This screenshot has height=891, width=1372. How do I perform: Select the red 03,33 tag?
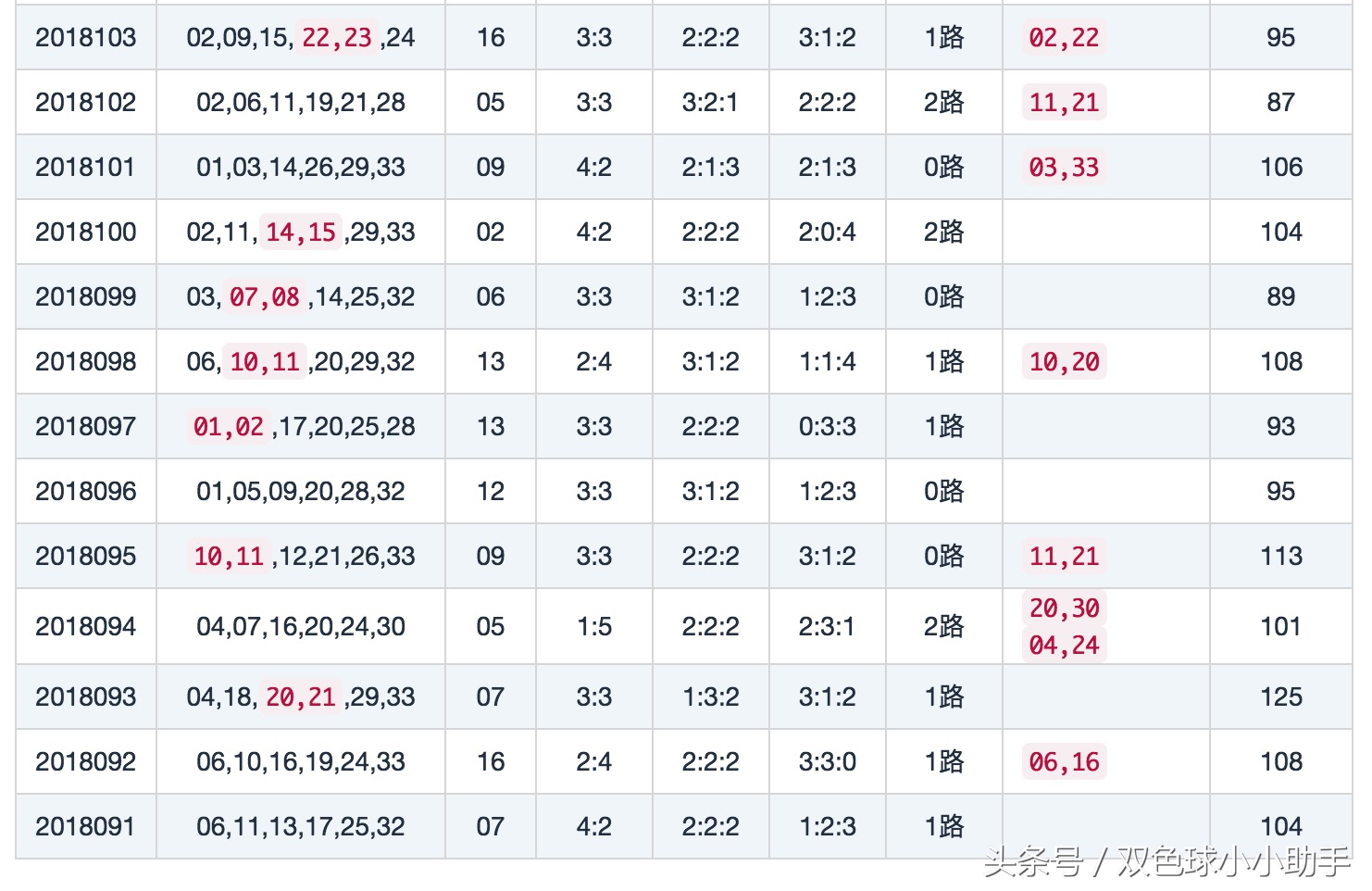coord(1064,168)
